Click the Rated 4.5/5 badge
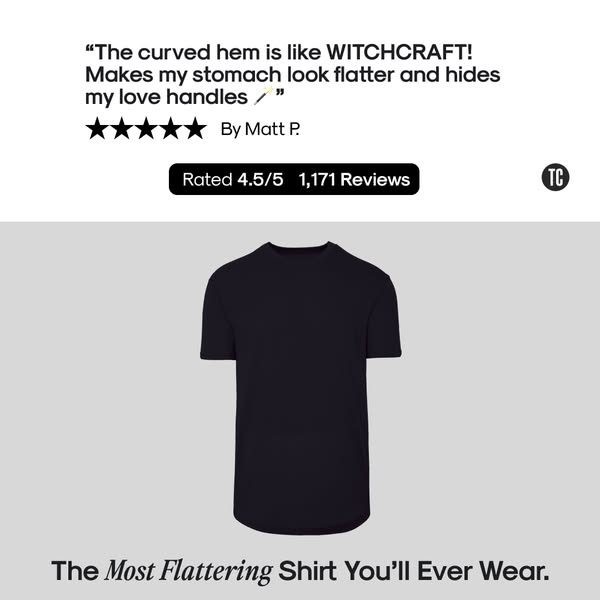The height and width of the screenshot is (600, 600). (x=294, y=179)
